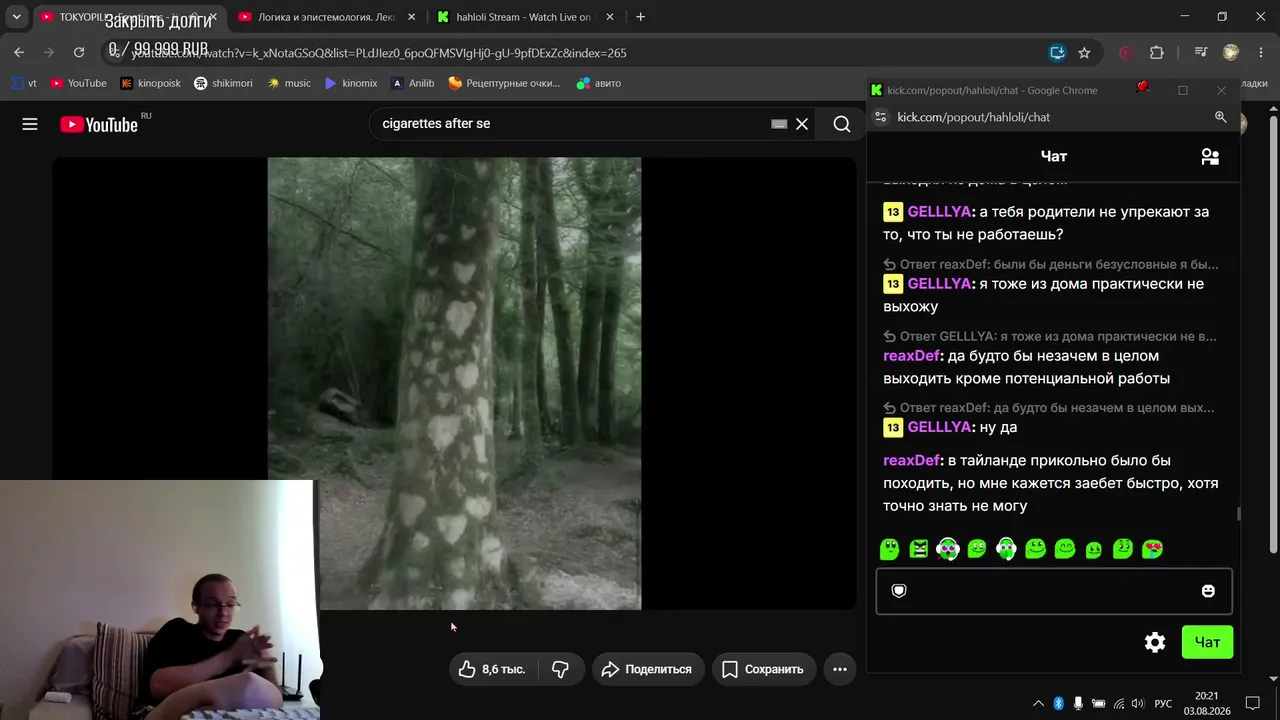The width and height of the screenshot is (1280, 720).
Task: Clear the YouTube search query
Action: [x=802, y=124]
